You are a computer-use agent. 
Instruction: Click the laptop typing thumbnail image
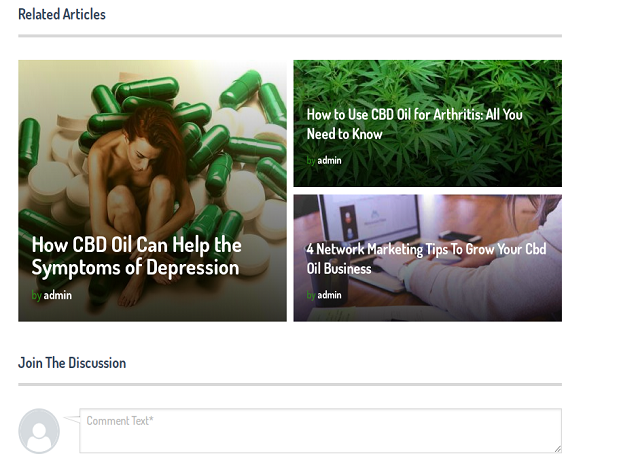[427, 258]
